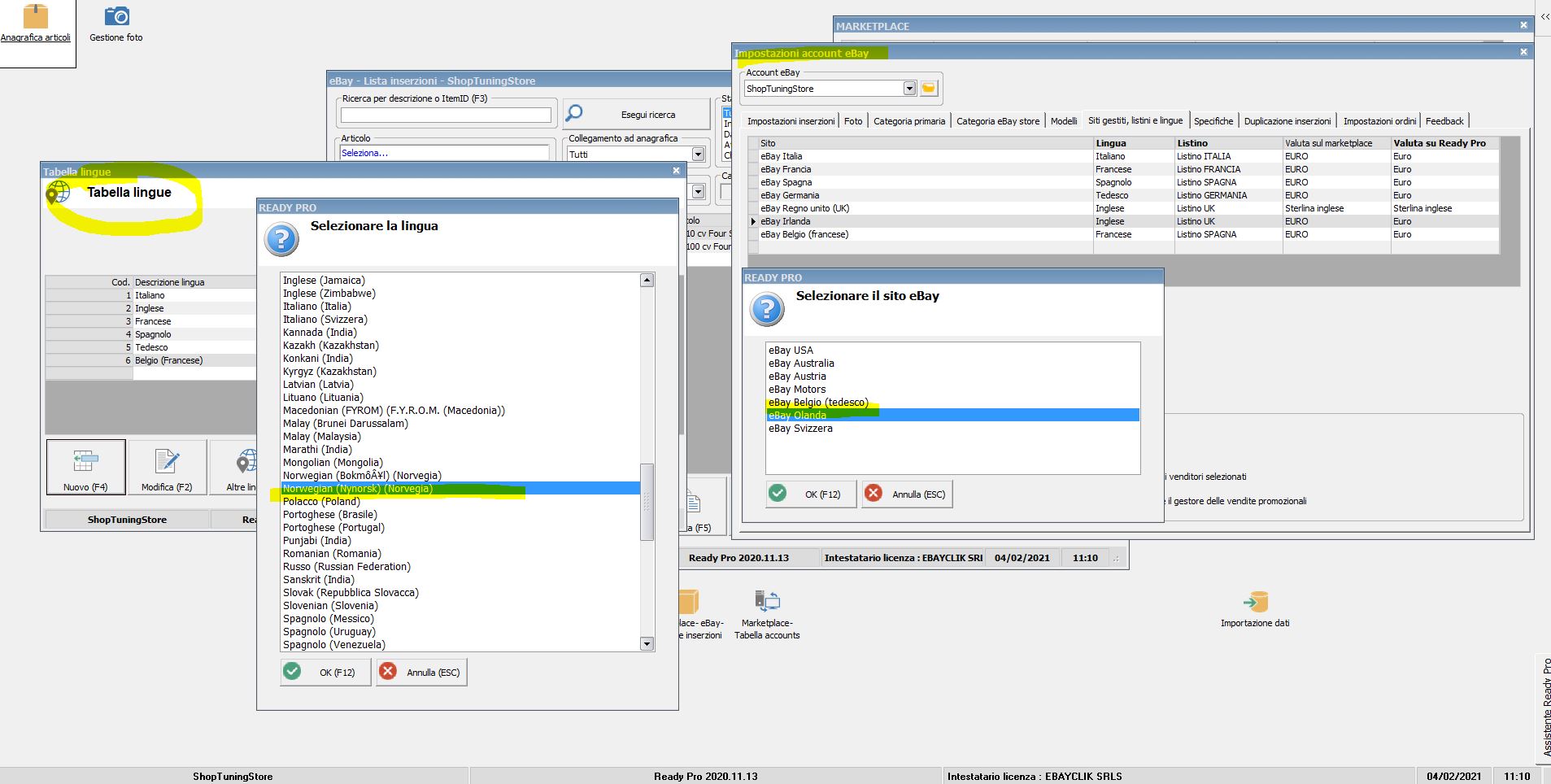Viewport: 1551px width, 784px height.
Task: Select eBay USA in site list
Action: pyautogui.click(x=952, y=351)
